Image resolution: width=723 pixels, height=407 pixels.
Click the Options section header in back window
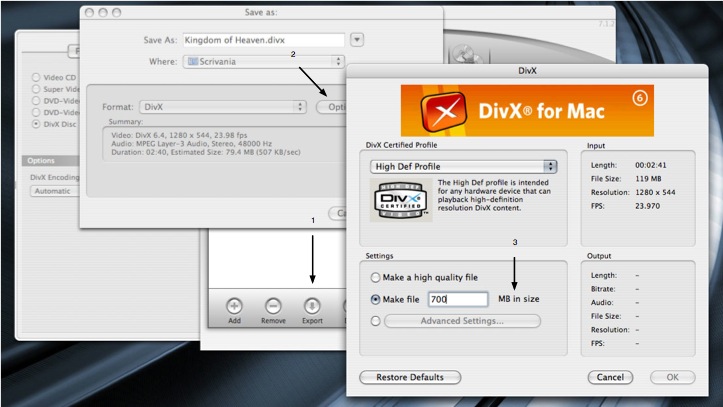click(x=50, y=160)
